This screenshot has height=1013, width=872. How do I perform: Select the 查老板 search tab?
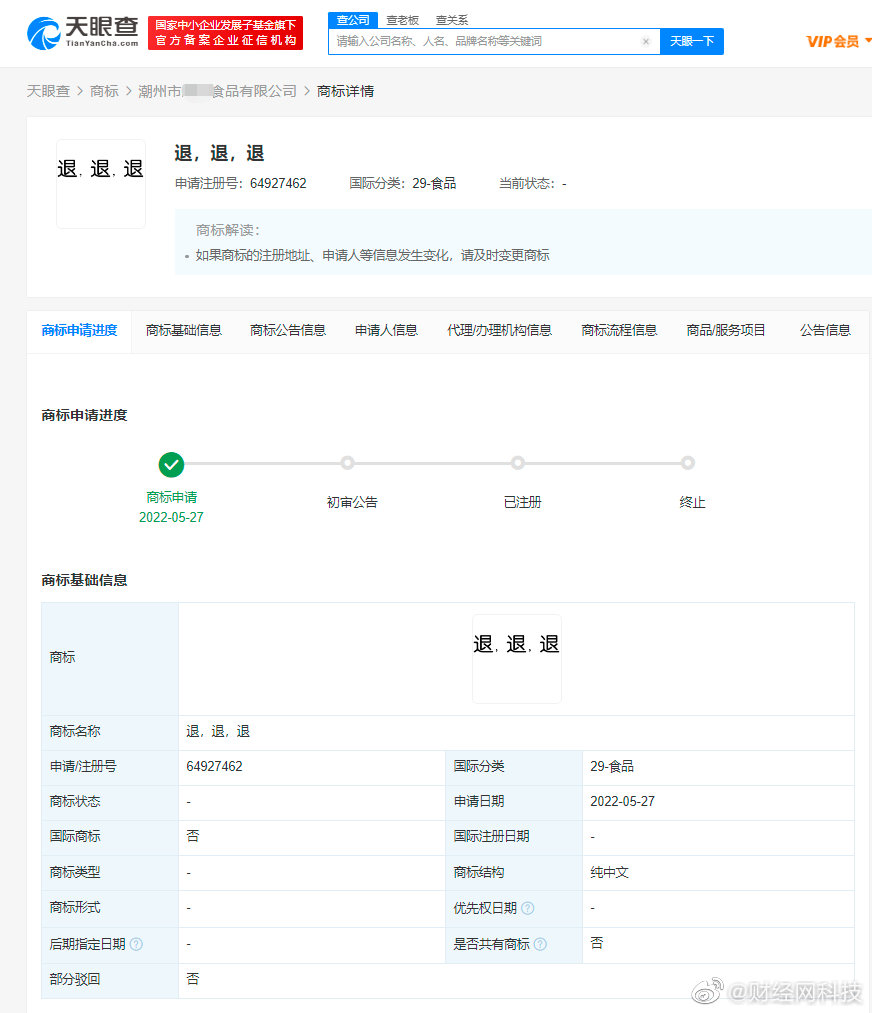pyautogui.click(x=402, y=20)
